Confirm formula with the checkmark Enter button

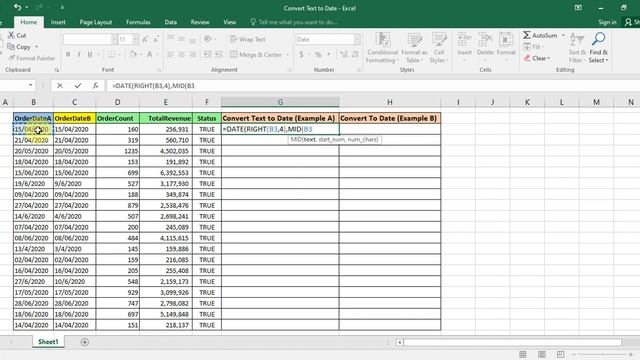coord(78,85)
